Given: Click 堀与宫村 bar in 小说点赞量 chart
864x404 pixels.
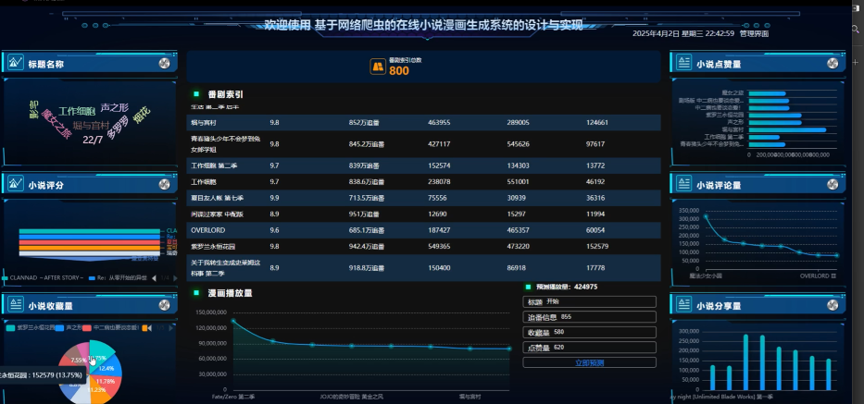Looking at the screenshot, I should coord(787,130).
